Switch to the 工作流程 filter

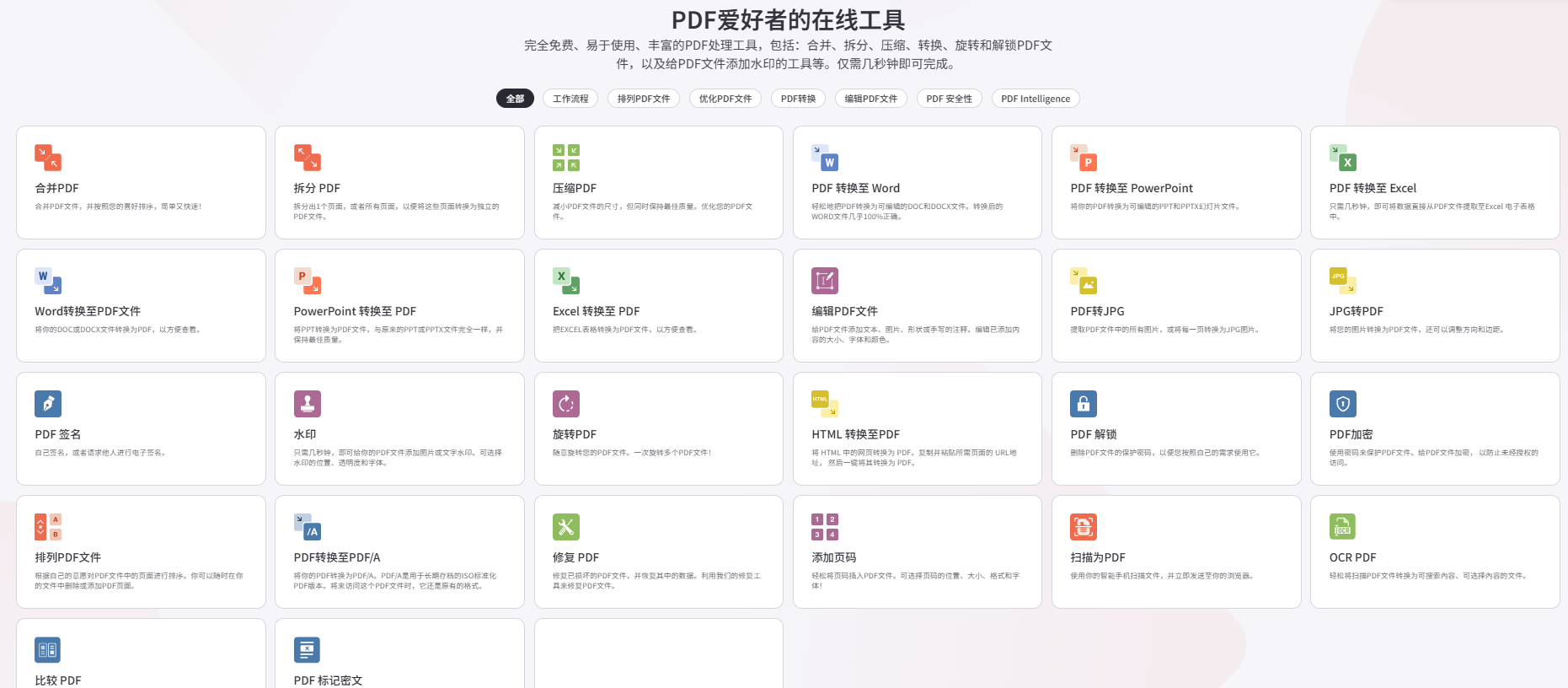(570, 99)
